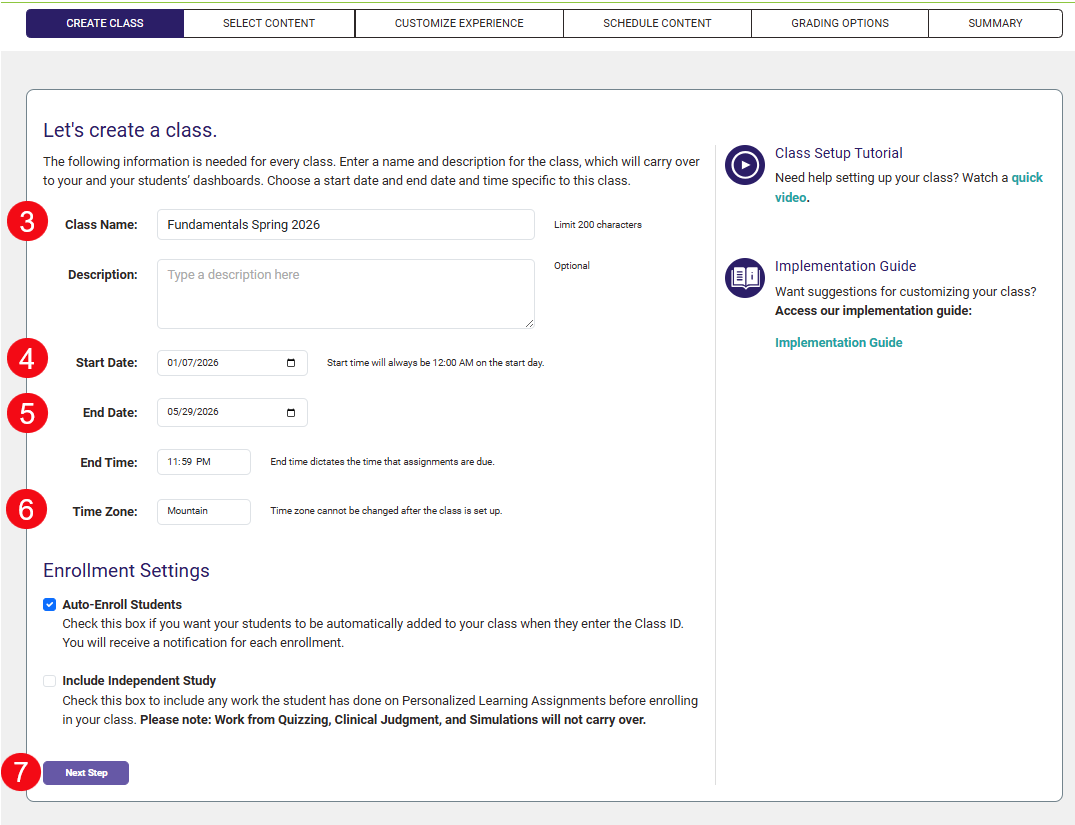Open the Grading Options tab

[839, 22]
